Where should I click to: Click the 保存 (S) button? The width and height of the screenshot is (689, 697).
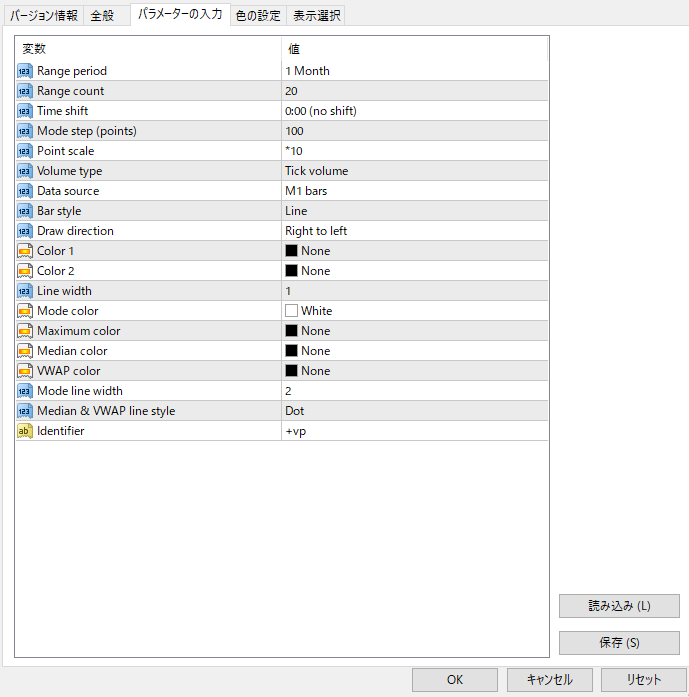[619, 643]
